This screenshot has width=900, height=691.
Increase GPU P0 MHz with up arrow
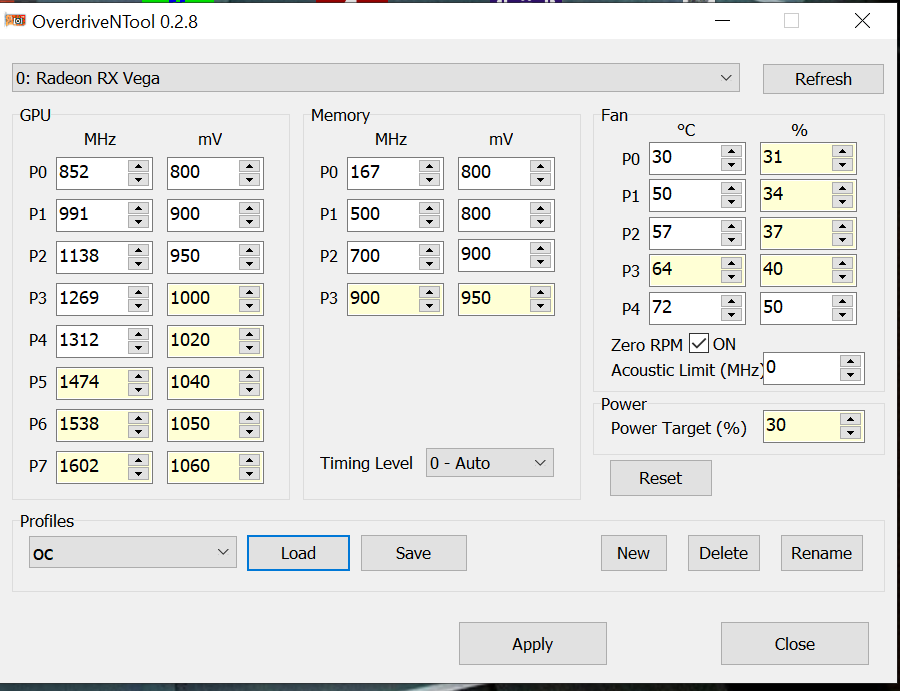click(138, 166)
